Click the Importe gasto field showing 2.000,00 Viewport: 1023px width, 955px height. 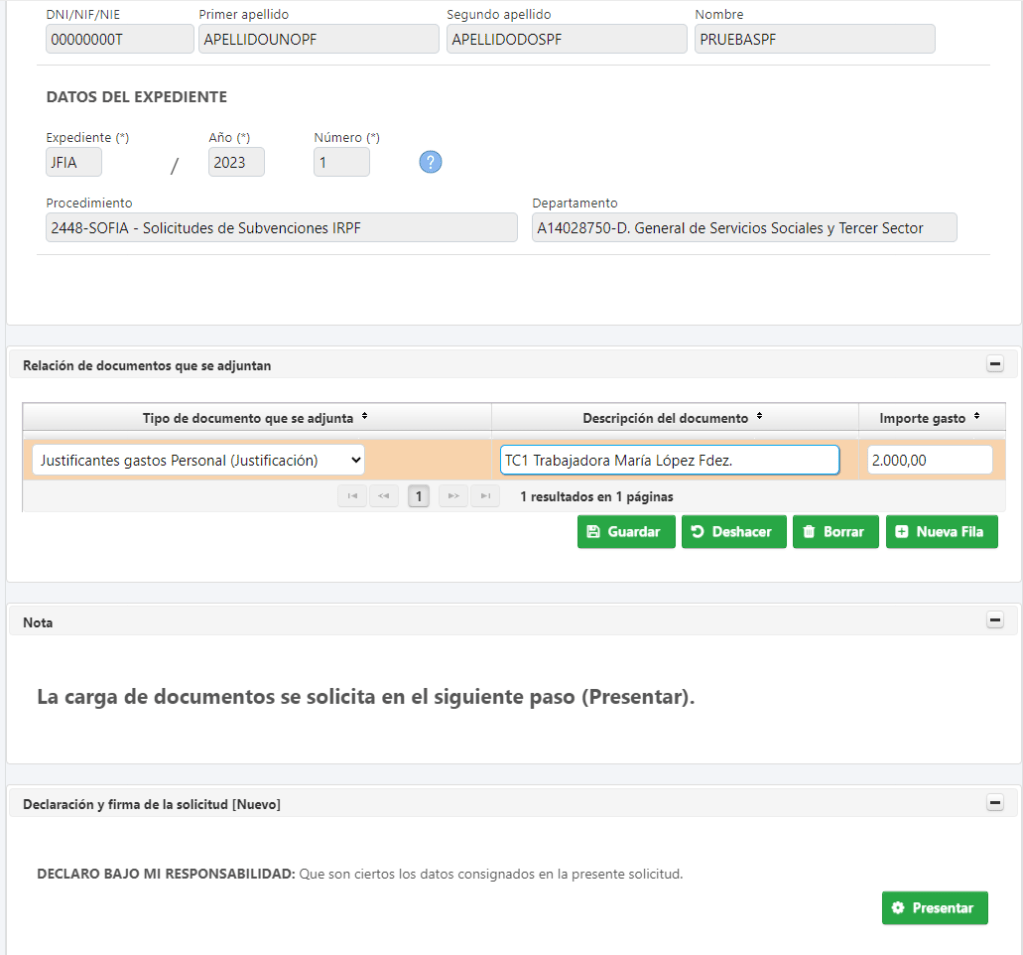coord(929,460)
